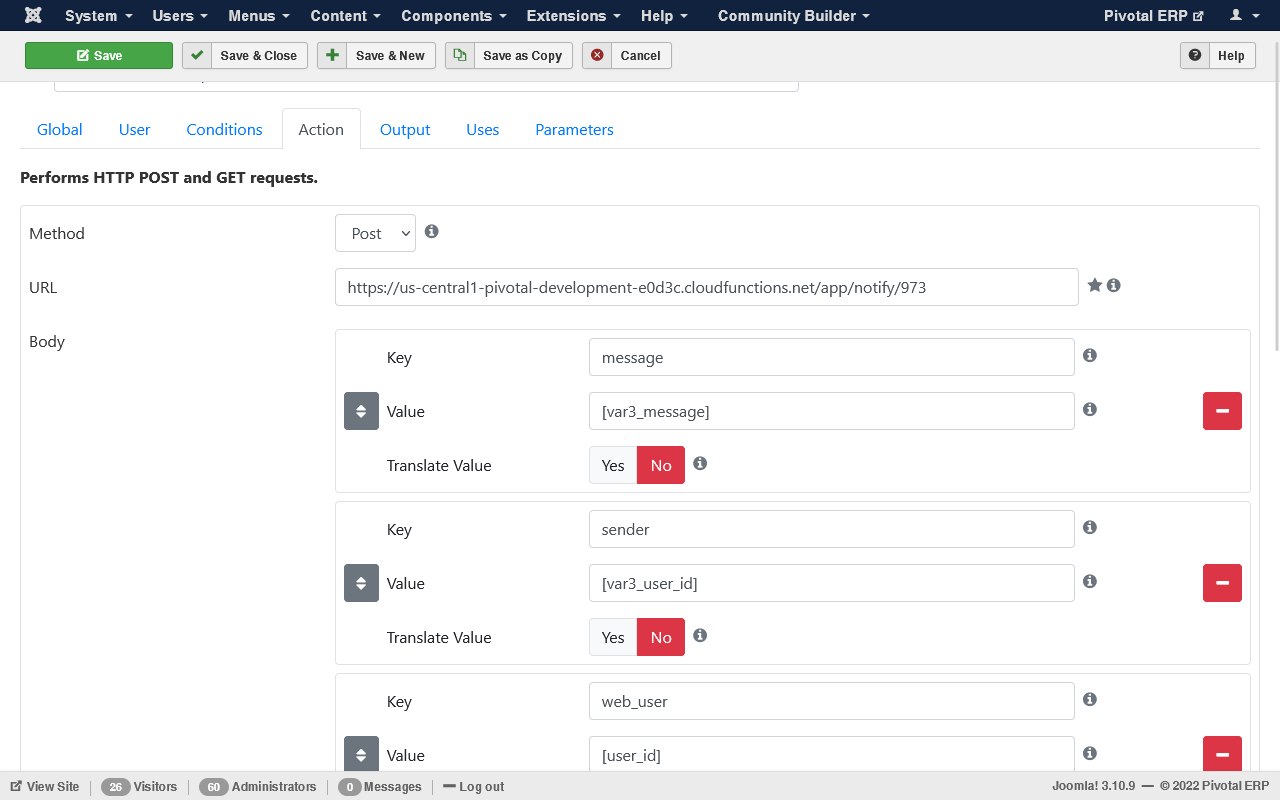Switch to the Global tab
The width and height of the screenshot is (1280, 800).
pyautogui.click(x=60, y=129)
